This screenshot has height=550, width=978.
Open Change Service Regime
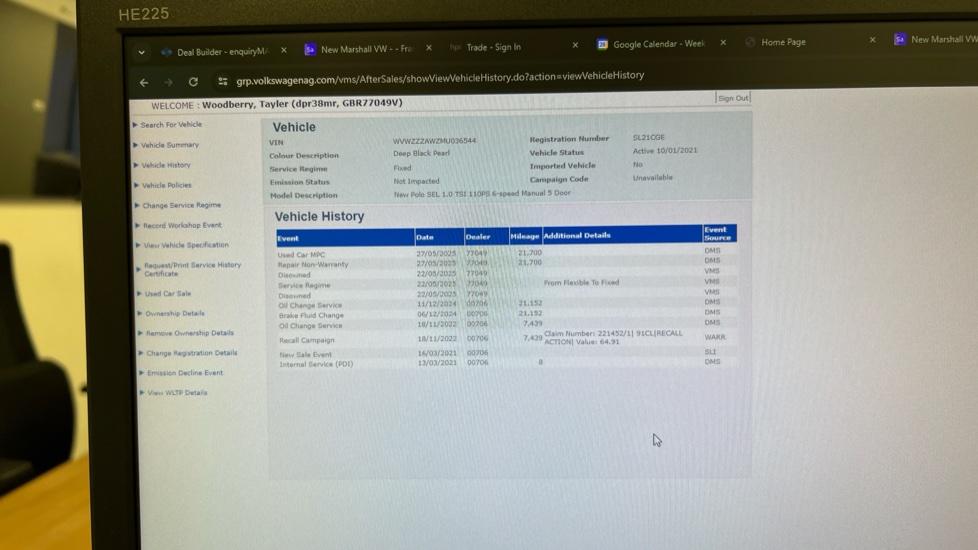click(182, 205)
